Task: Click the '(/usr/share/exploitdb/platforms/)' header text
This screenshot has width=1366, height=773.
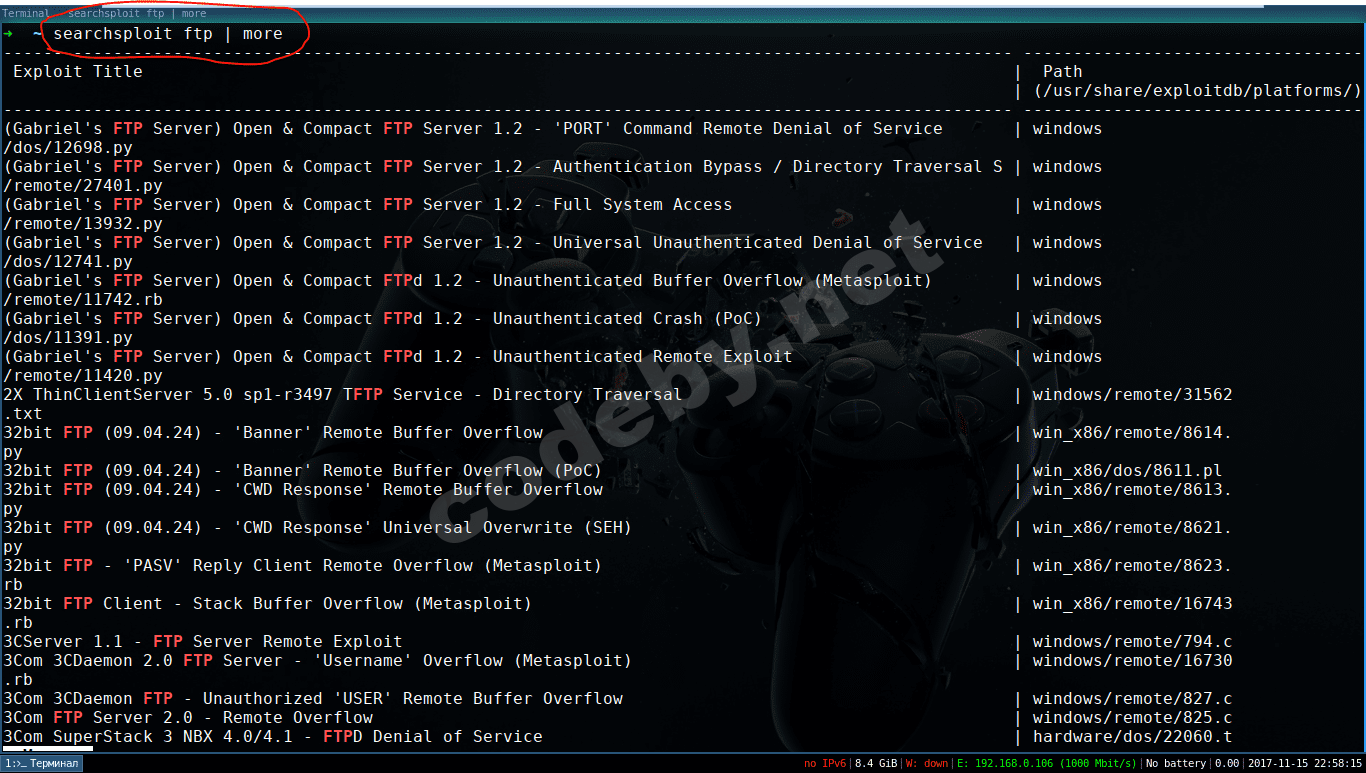Action: (1198, 91)
